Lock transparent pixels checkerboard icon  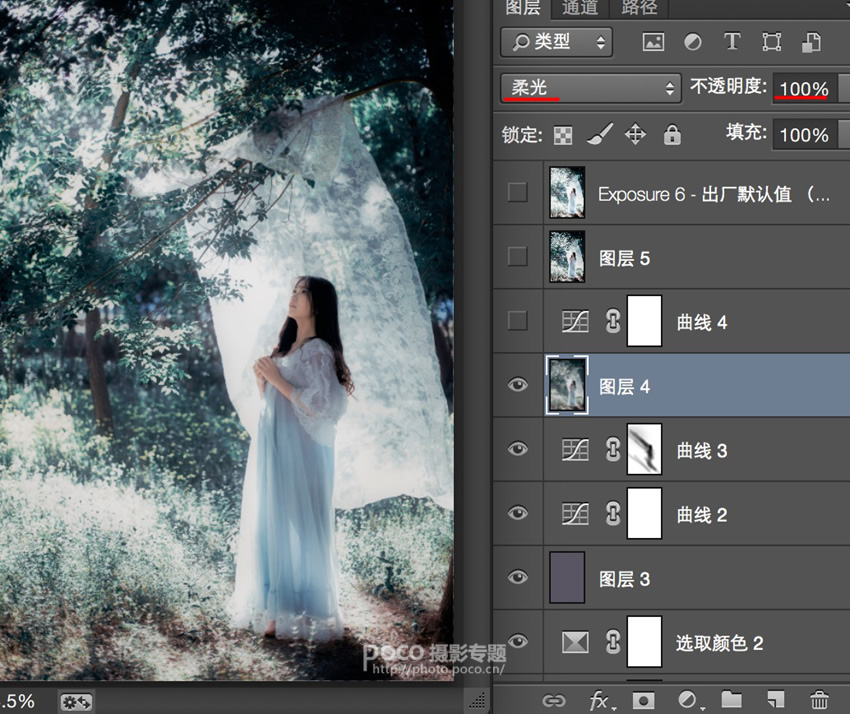[563, 135]
